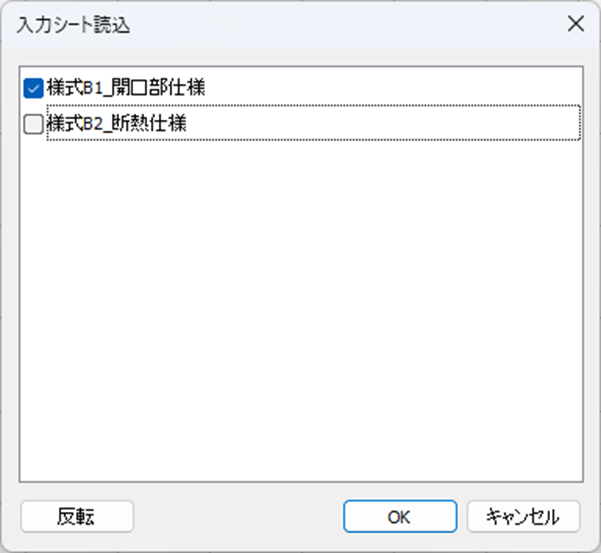
Task: Check the 様式B2_断熱仕様 checkbox
Action: point(33,124)
